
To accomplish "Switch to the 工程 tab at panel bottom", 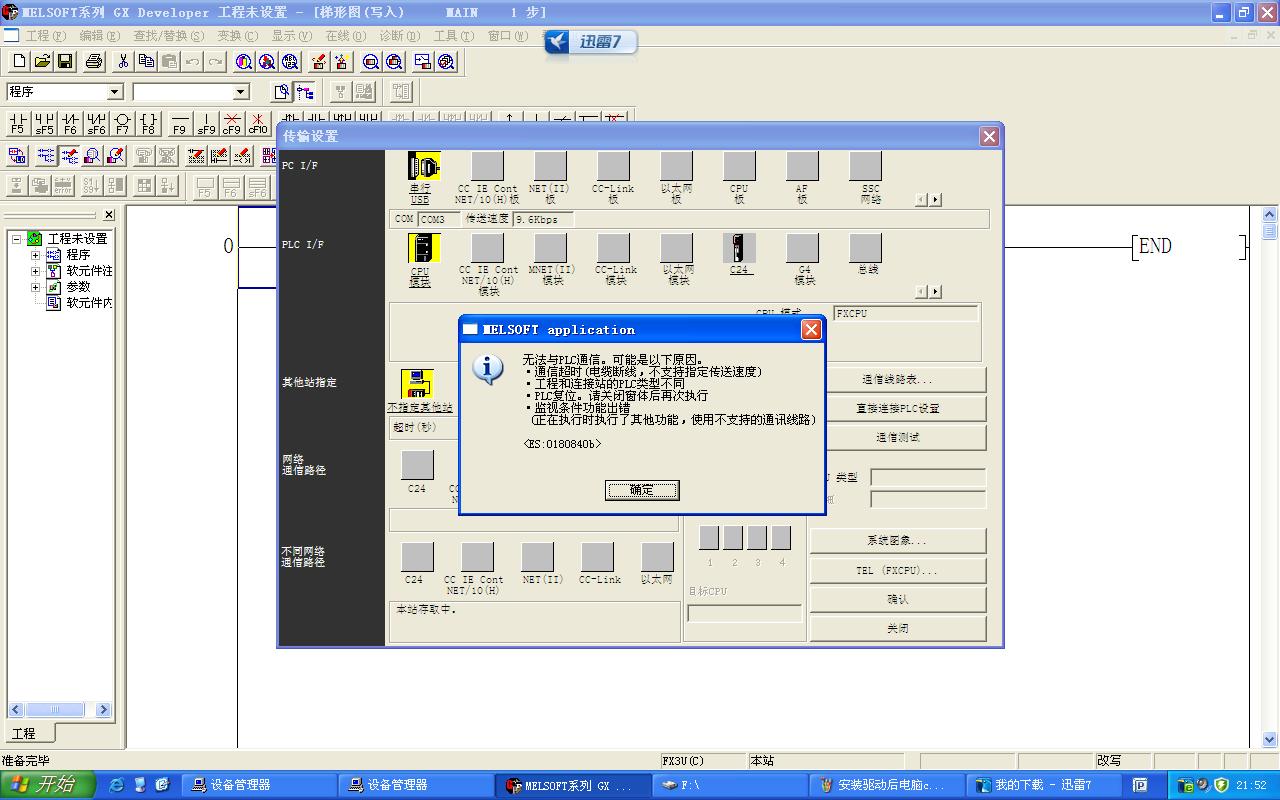I will click(x=24, y=734).
